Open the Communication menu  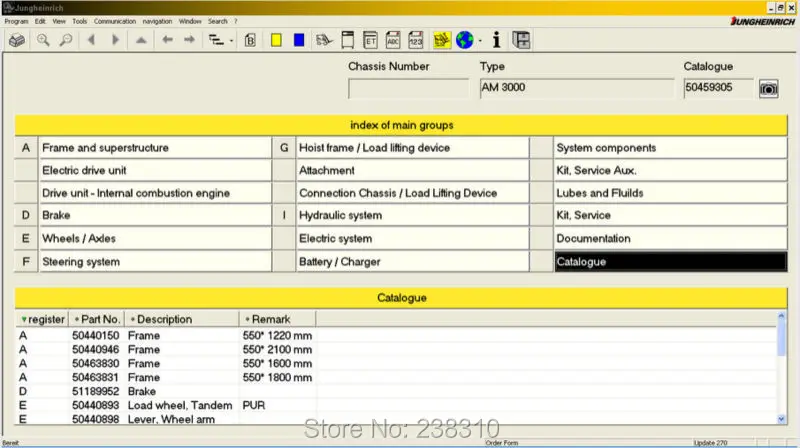coord(115,21)
